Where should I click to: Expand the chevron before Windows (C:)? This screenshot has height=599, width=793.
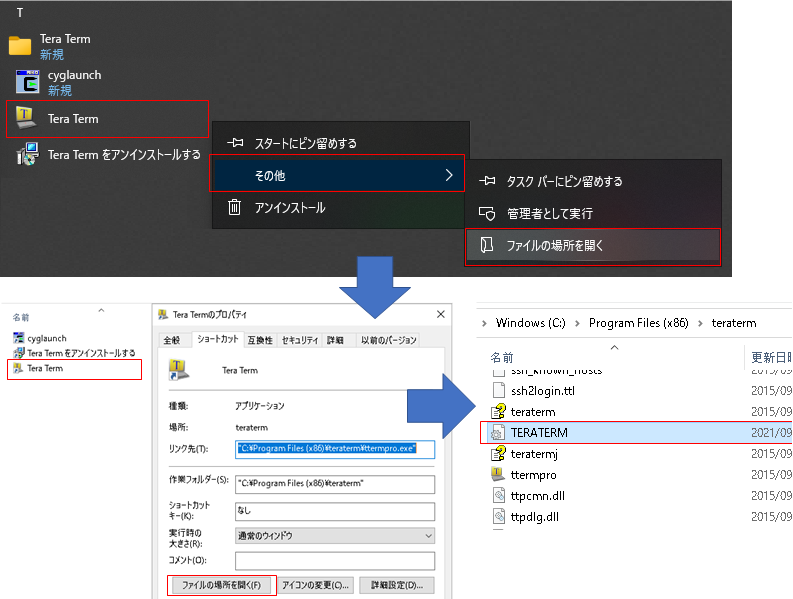(484, 323)
